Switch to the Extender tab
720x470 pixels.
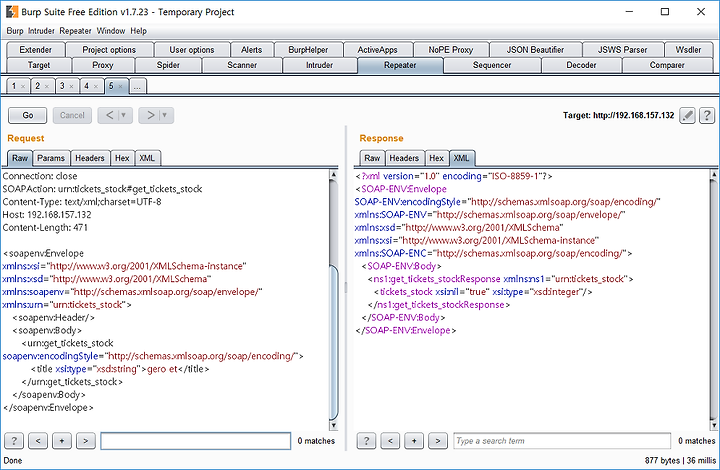click(36, 50)
